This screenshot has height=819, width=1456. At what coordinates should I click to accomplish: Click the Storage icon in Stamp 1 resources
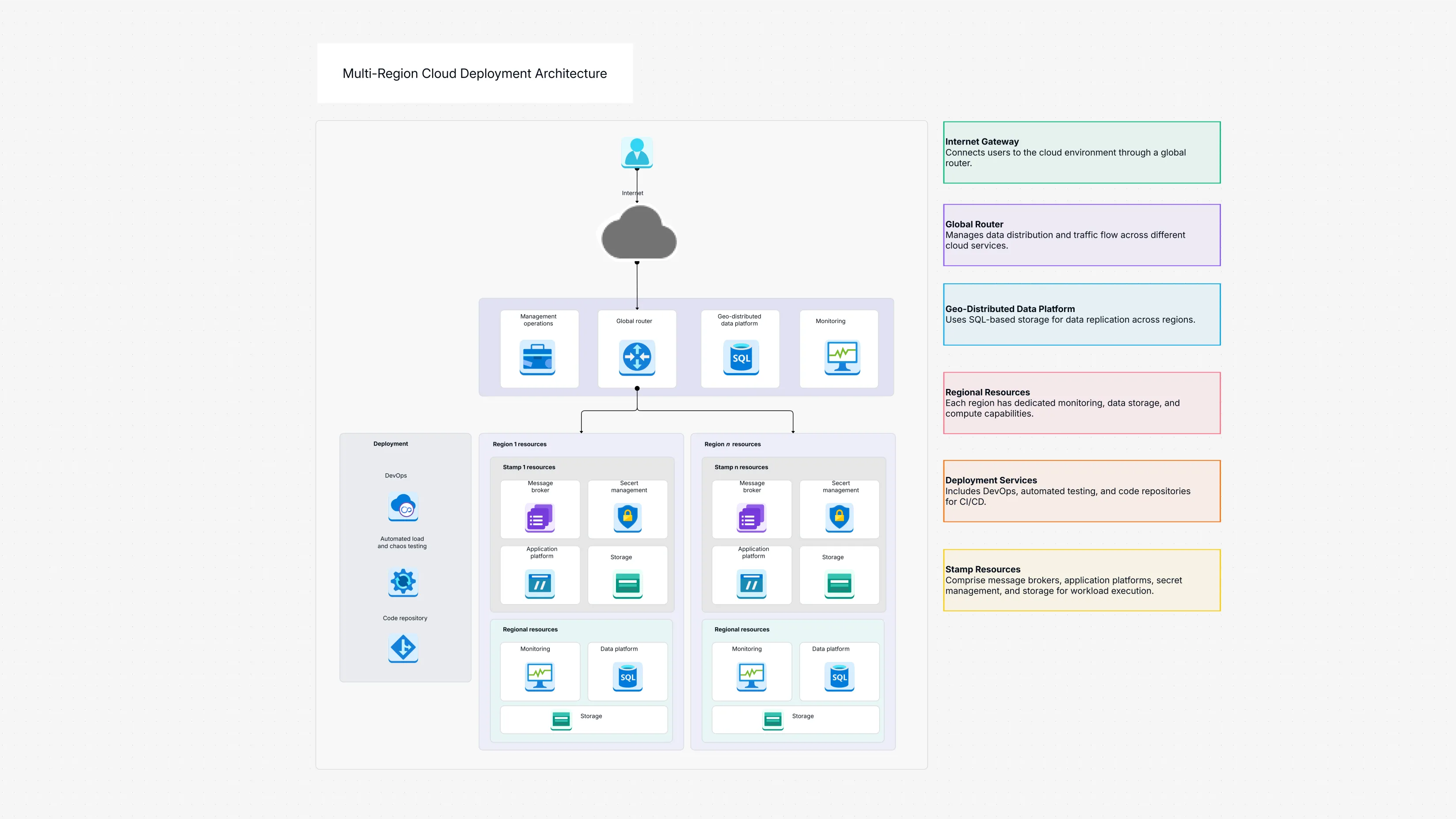(x=627, y=583)
